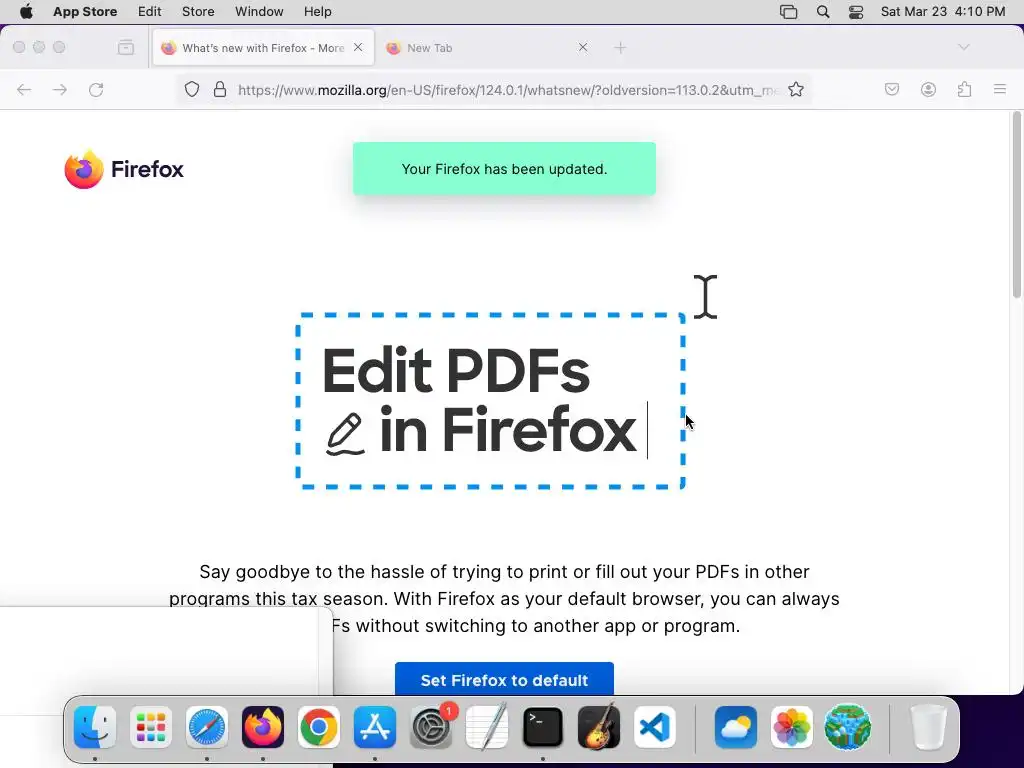Open Google Chrome from the Dock
This screenshot has height=768, width=1024.
click(319, 727)
